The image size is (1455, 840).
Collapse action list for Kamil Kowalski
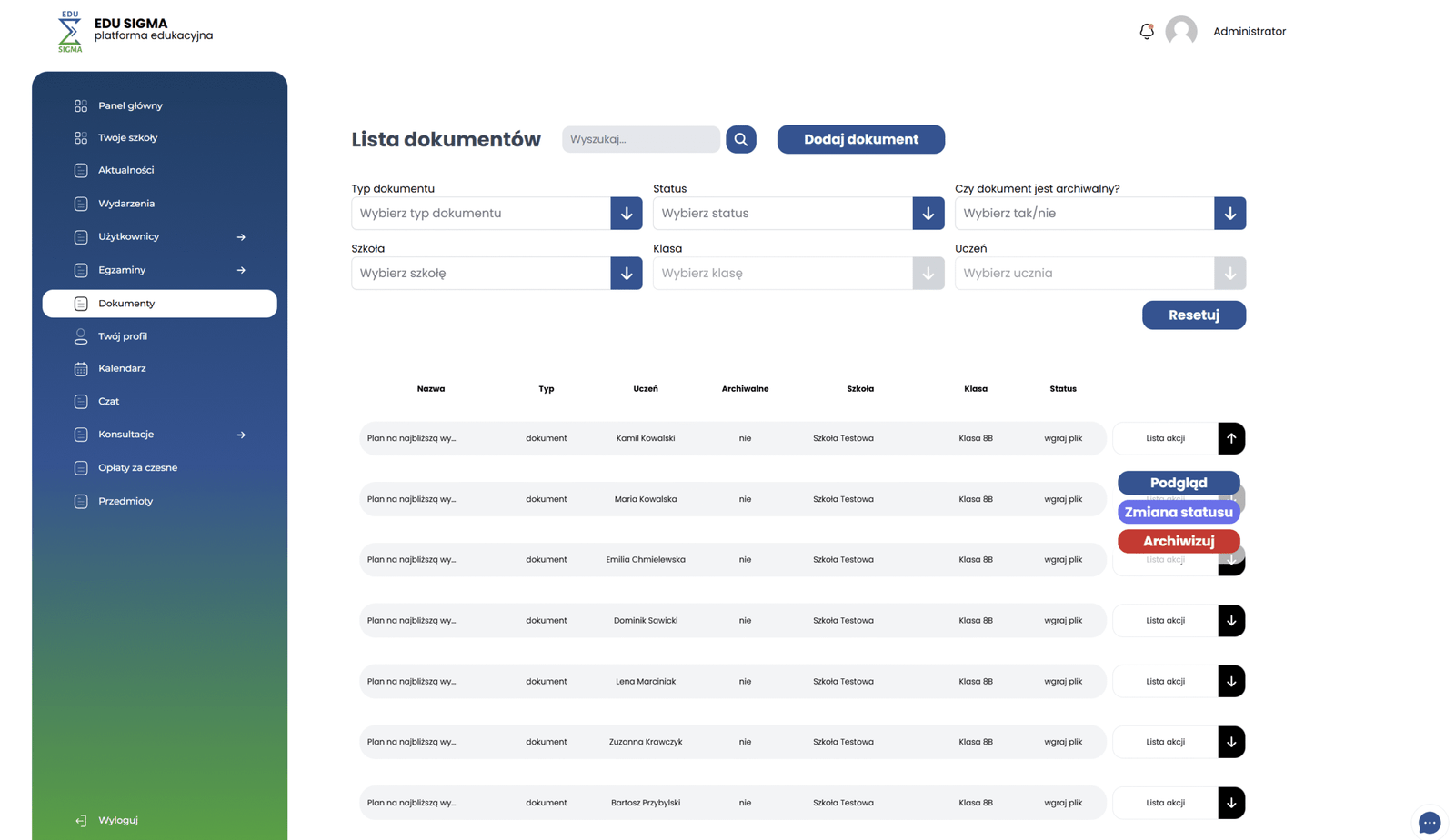tap(1230, 438)
